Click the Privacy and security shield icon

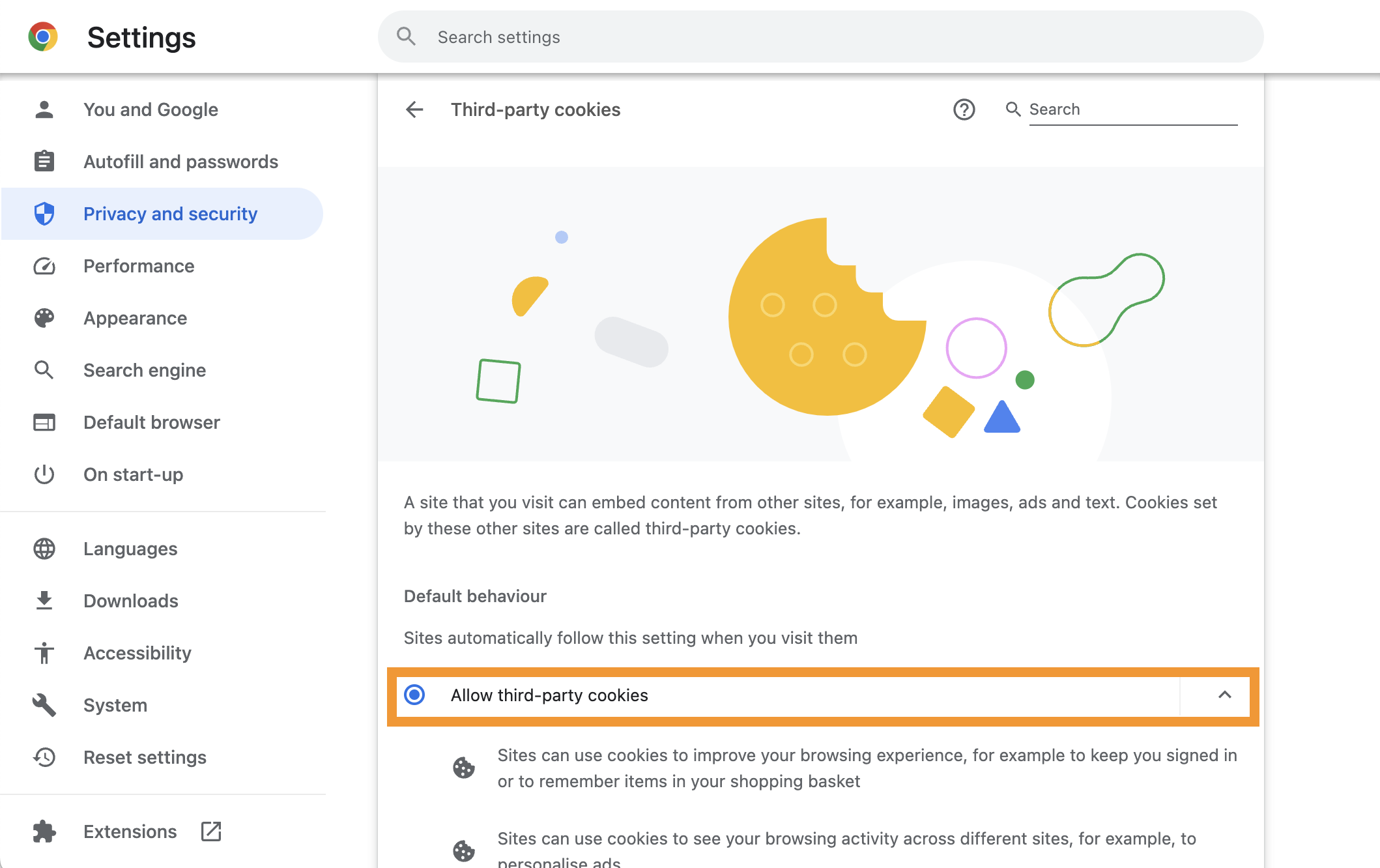44,214
